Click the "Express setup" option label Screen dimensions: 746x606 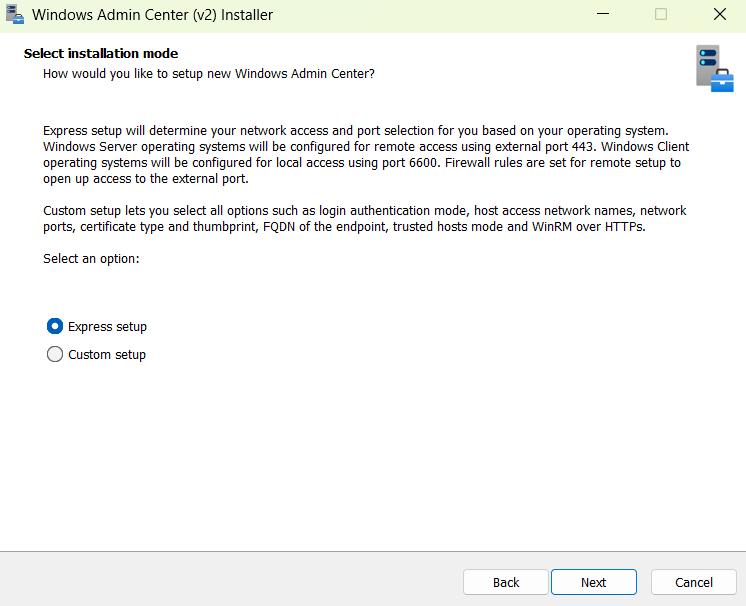click(x=107, y=327)
